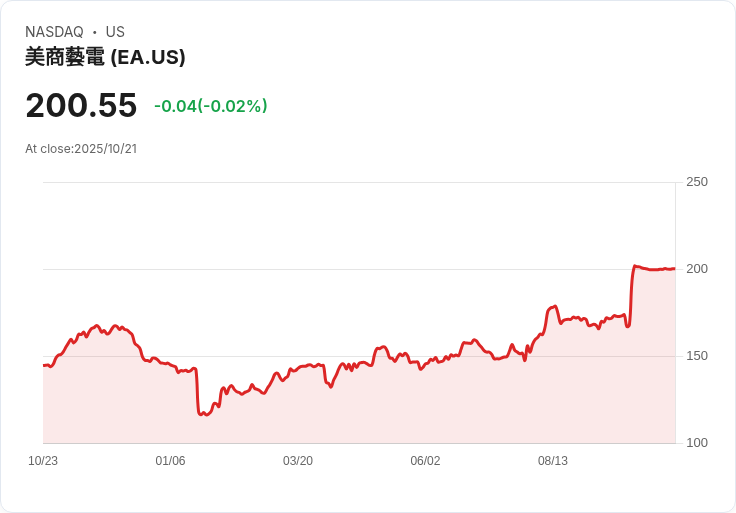The image size is (736, 513).
Task: Select the 08/13 date marker
Action: 553,461
